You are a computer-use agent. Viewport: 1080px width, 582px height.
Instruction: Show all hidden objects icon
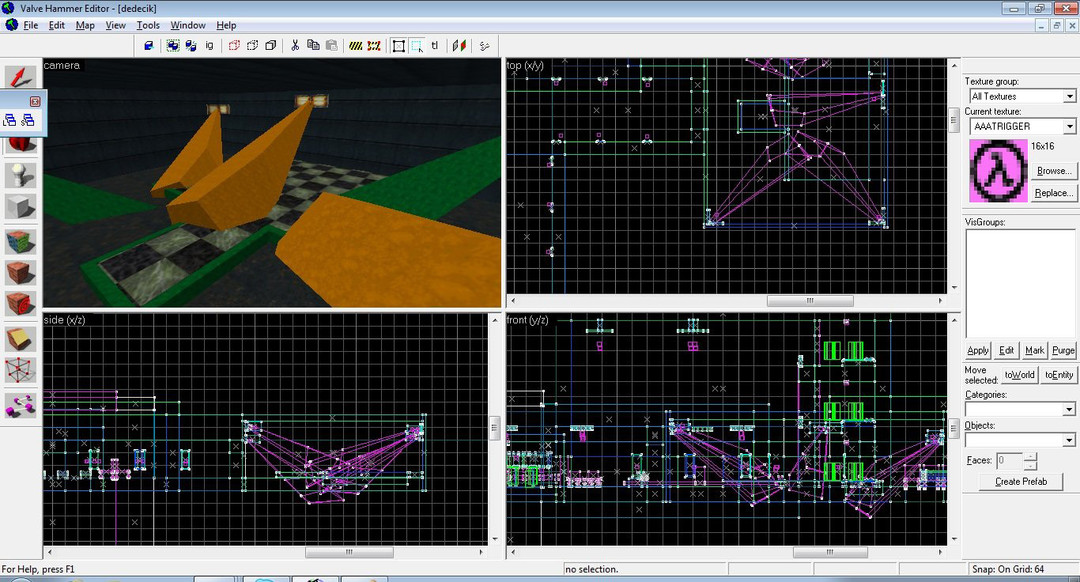click(271, 45)
